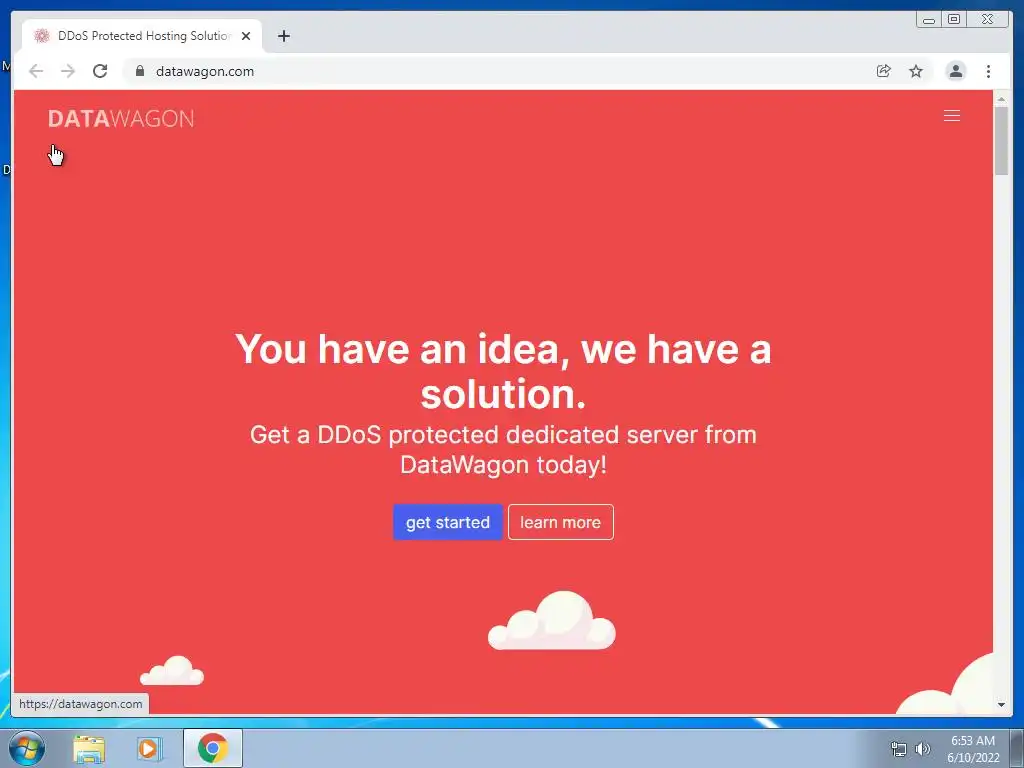This screenshot has height=768, width=1024.
Task: Click the "You have an idea" headline
Action: pyautogui.click(x=503, y=372)
